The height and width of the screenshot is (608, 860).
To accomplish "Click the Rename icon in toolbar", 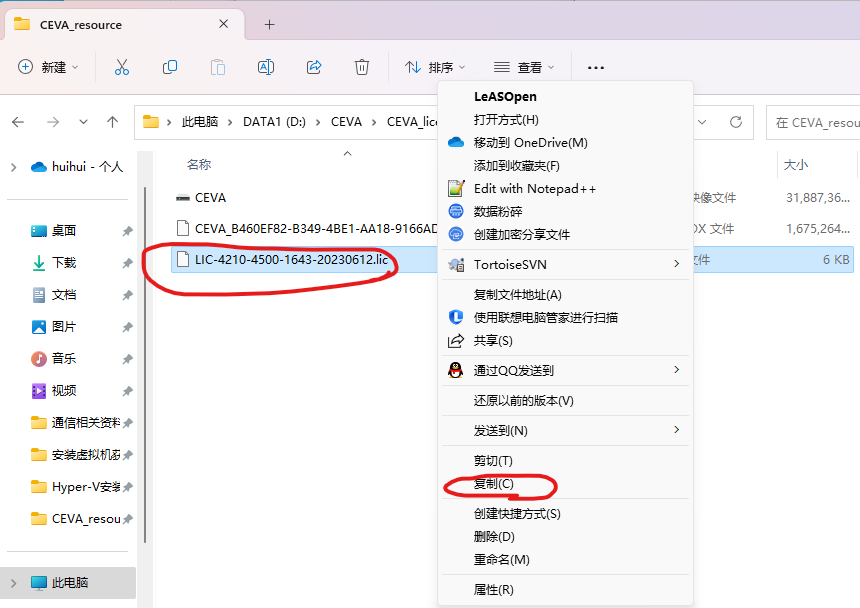I will (266, 67).
